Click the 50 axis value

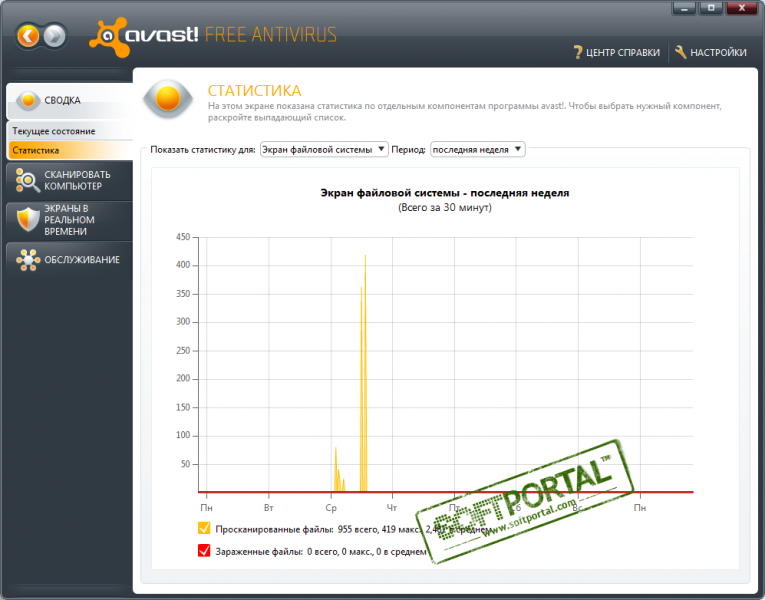[x=185, y=464]
